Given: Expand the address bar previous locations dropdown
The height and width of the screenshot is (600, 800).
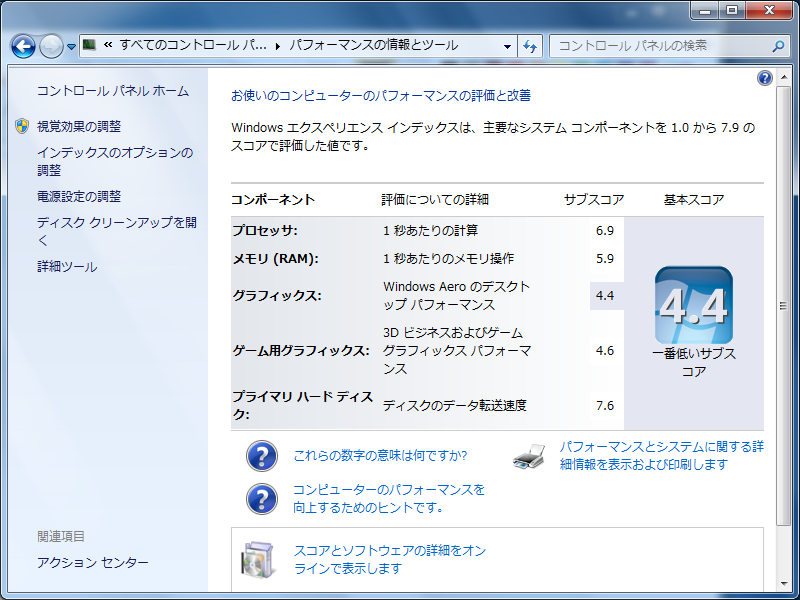Looking at the screenshot, I should [x=508, y=46].
